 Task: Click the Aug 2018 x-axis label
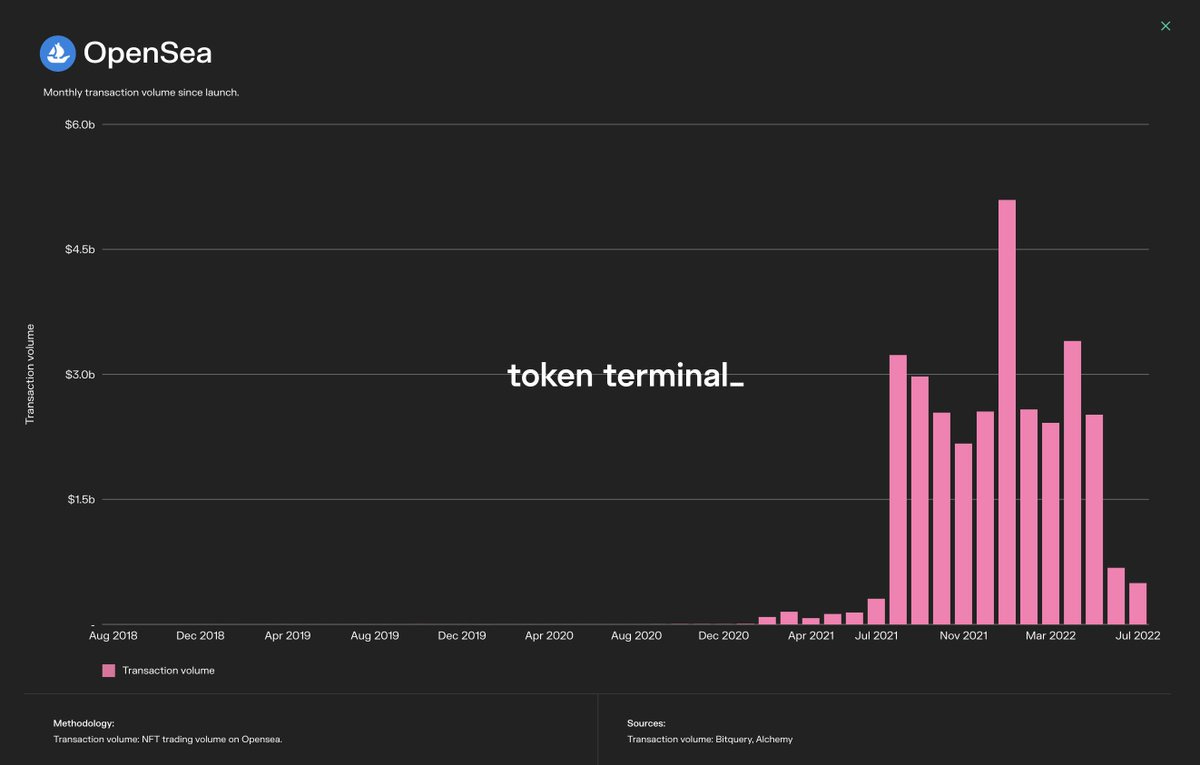click(x=113, y=635)
